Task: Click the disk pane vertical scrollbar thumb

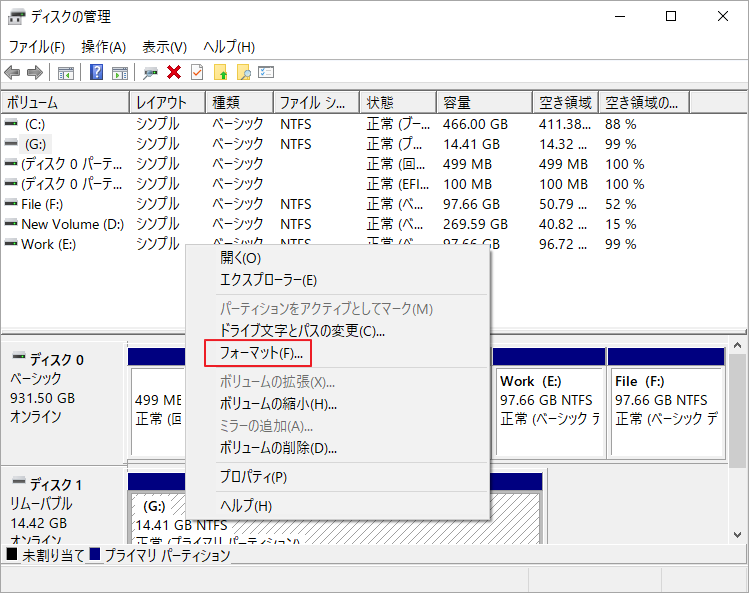Action: pos(738,411)
